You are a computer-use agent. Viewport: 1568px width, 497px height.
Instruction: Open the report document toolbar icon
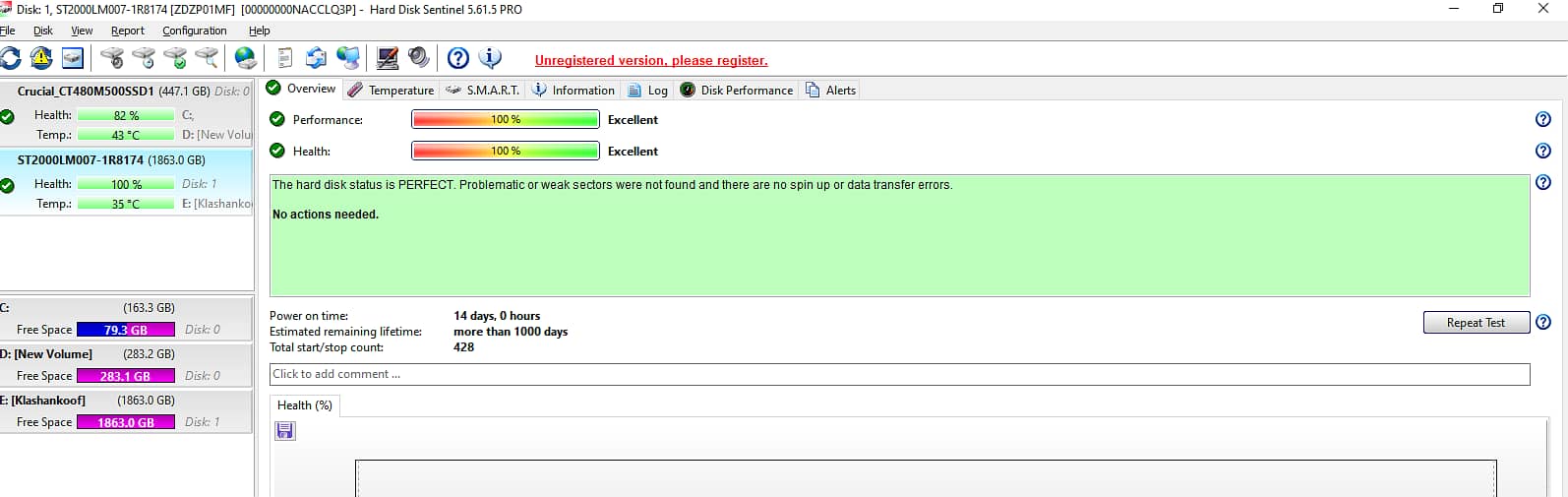click(284, 58)
